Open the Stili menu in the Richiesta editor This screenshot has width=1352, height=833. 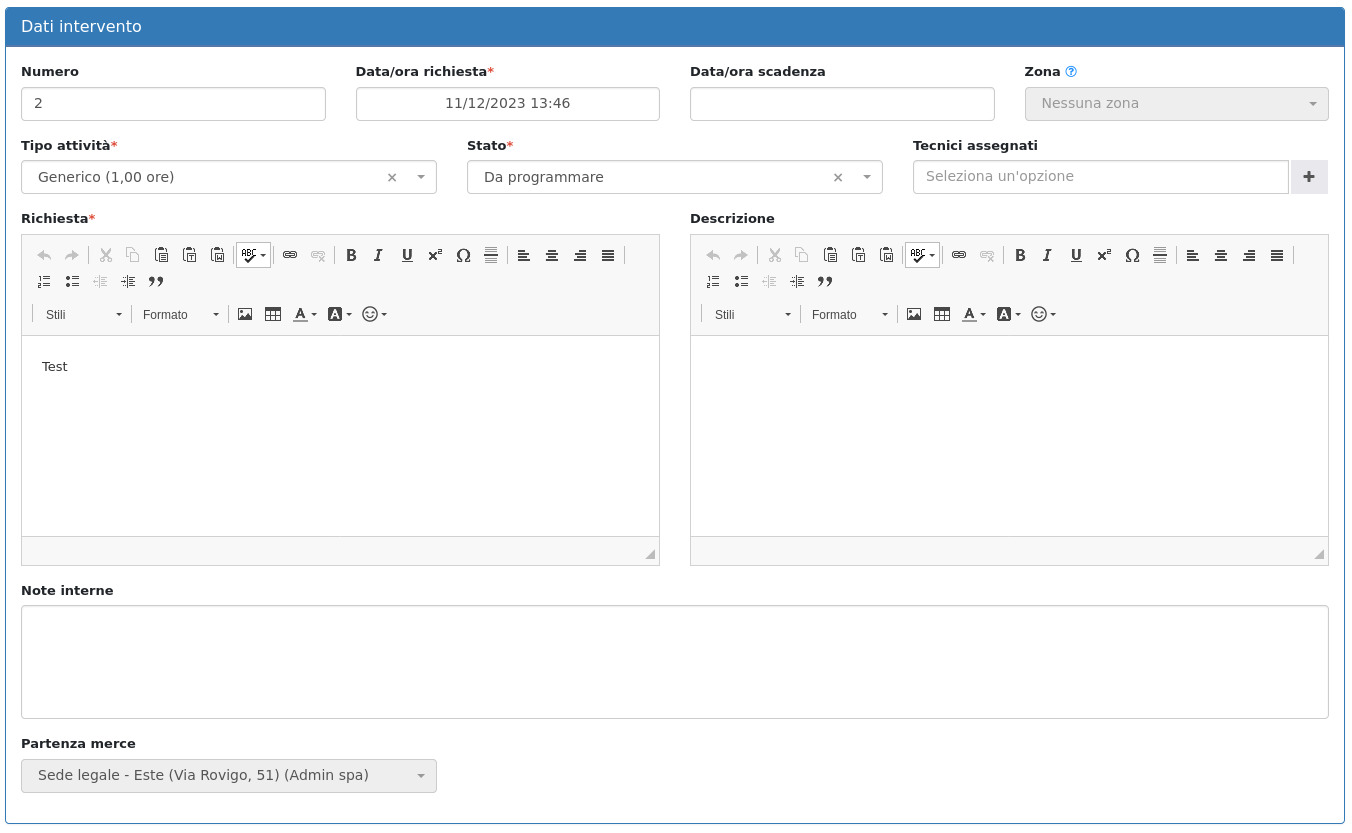(83, 314)
